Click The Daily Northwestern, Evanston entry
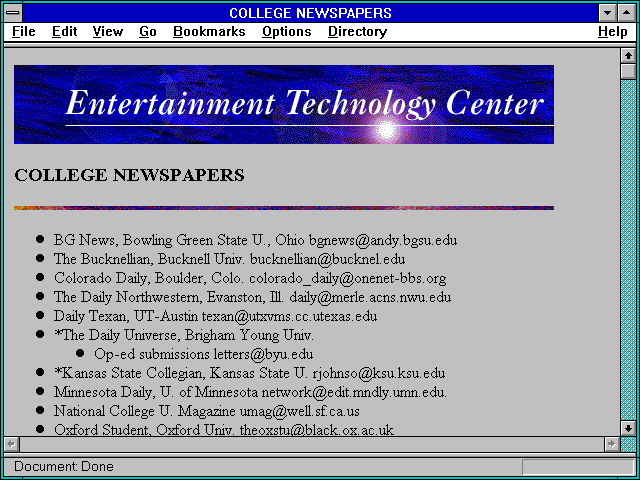Viewport: 640px width, 480px height. click(252, 297)
